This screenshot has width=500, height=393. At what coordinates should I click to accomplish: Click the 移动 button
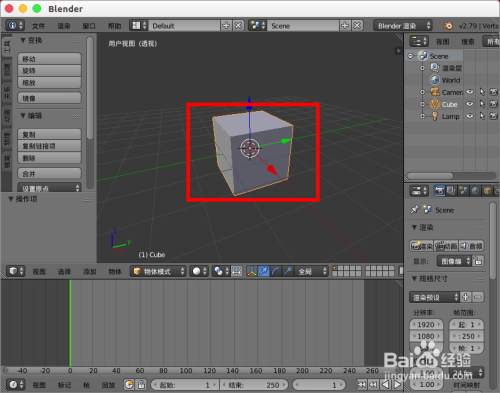coord(49,59)
